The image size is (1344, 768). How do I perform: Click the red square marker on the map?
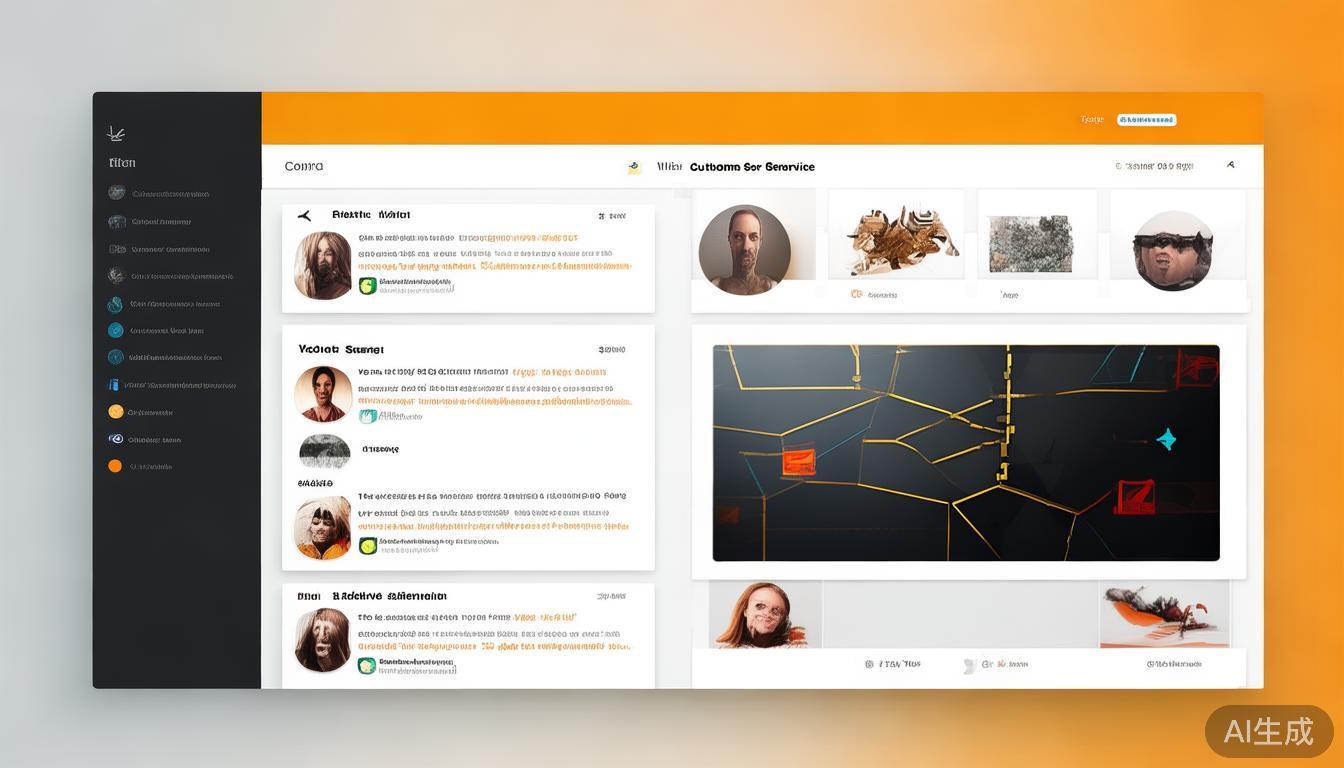point(1134,496)
